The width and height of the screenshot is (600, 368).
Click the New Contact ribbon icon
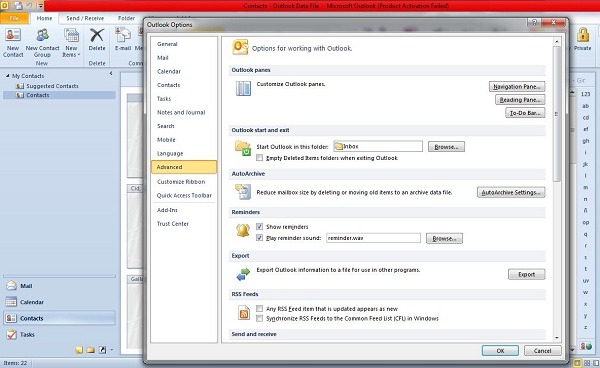click(13, 43)
